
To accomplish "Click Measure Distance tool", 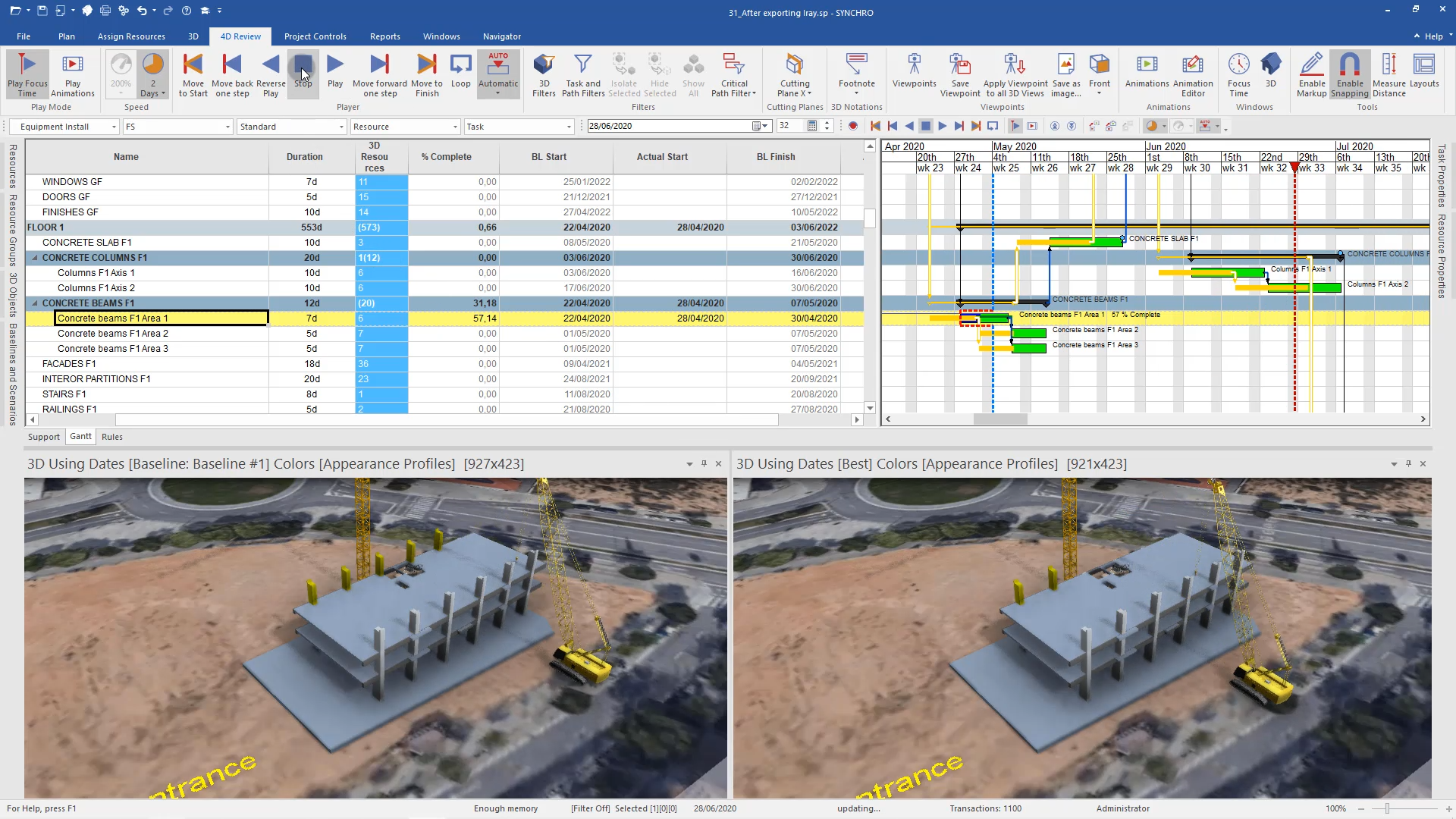I will tap(1389, 75).
